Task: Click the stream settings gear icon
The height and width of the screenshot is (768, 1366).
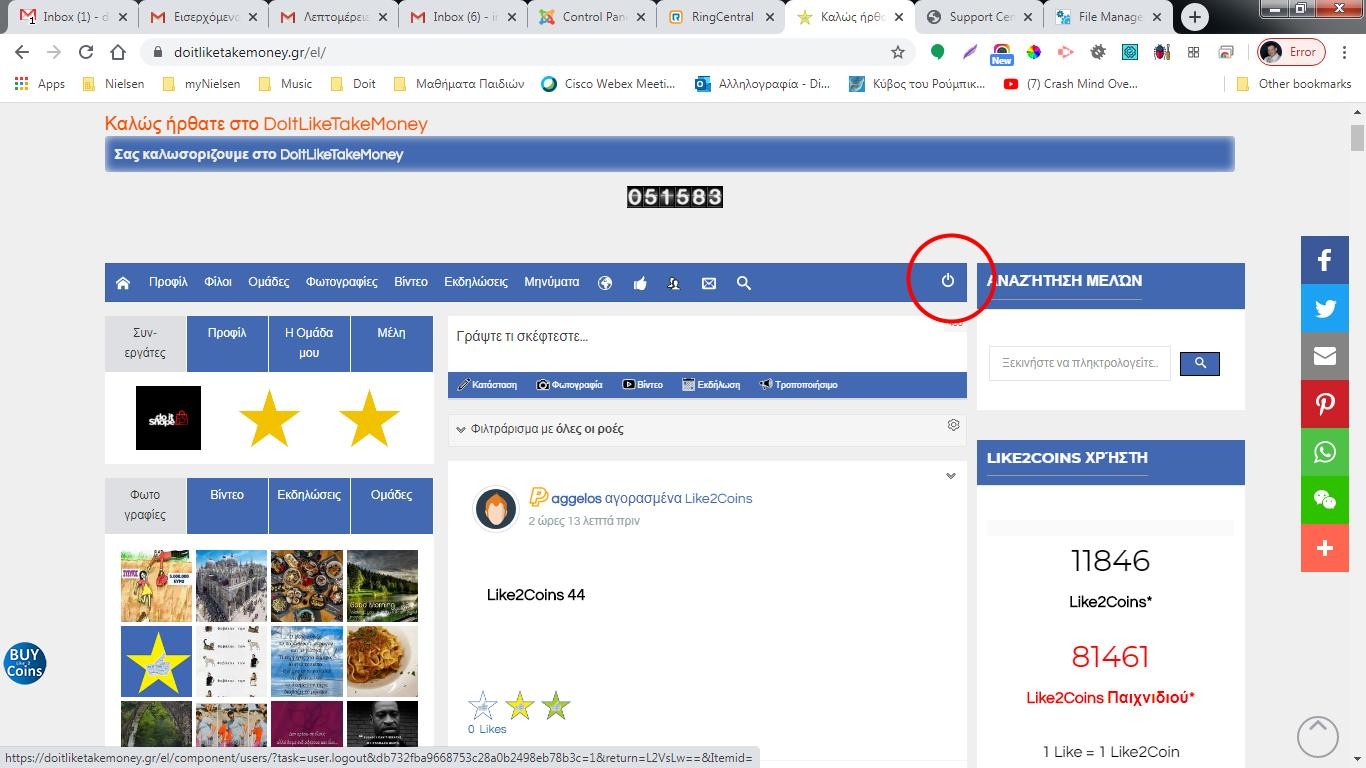Action: 953,425
